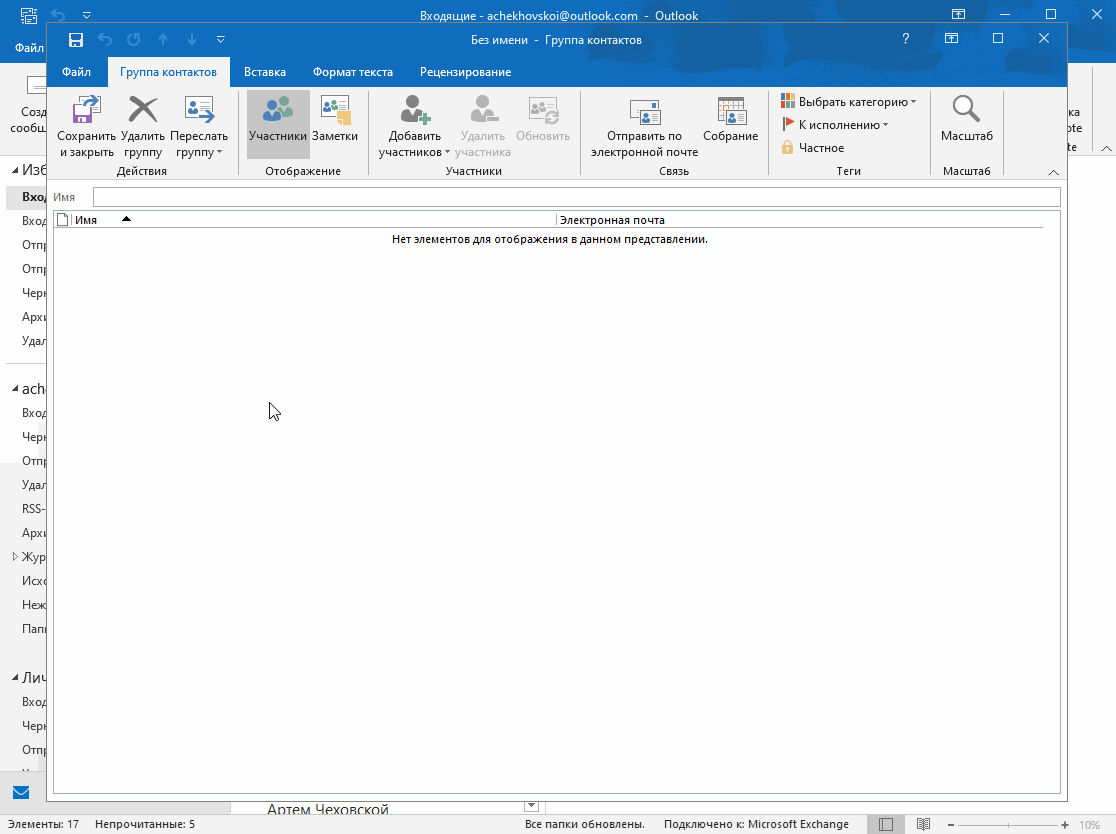
Task: Collapse Outlook main ribbon chevron
Action: [1106, 148]
